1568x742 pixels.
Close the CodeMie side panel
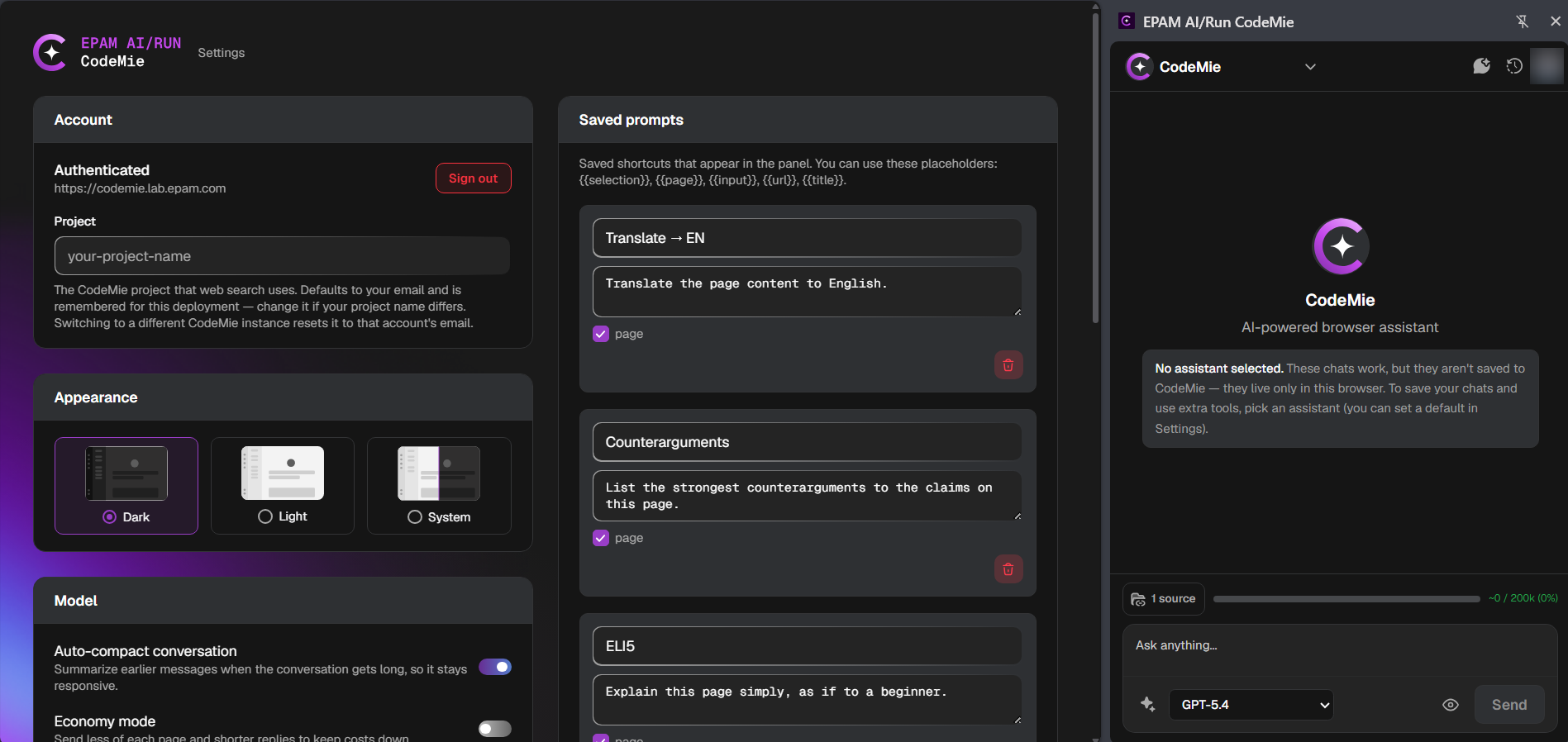[x=1555, y=21]
